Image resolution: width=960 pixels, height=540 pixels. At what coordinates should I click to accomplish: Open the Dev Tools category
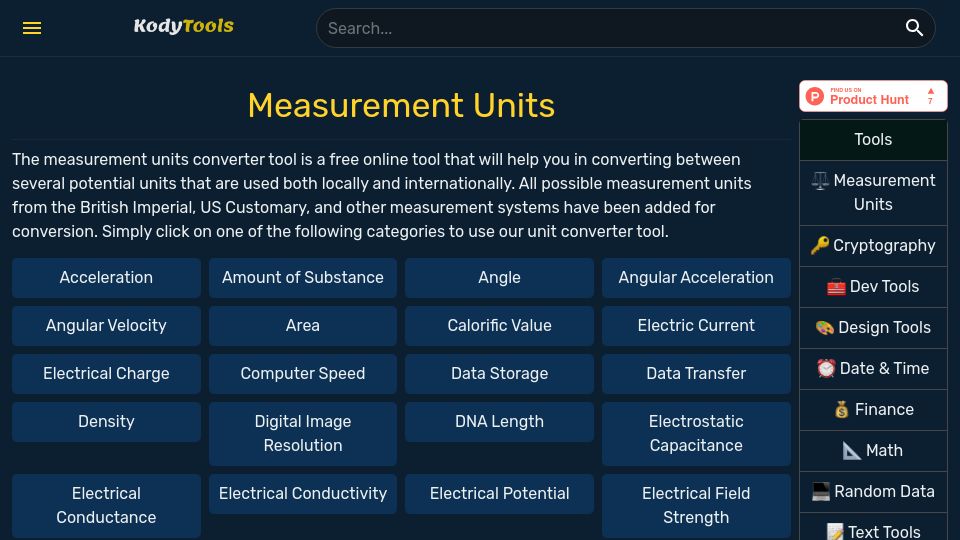tap(873, 287)
